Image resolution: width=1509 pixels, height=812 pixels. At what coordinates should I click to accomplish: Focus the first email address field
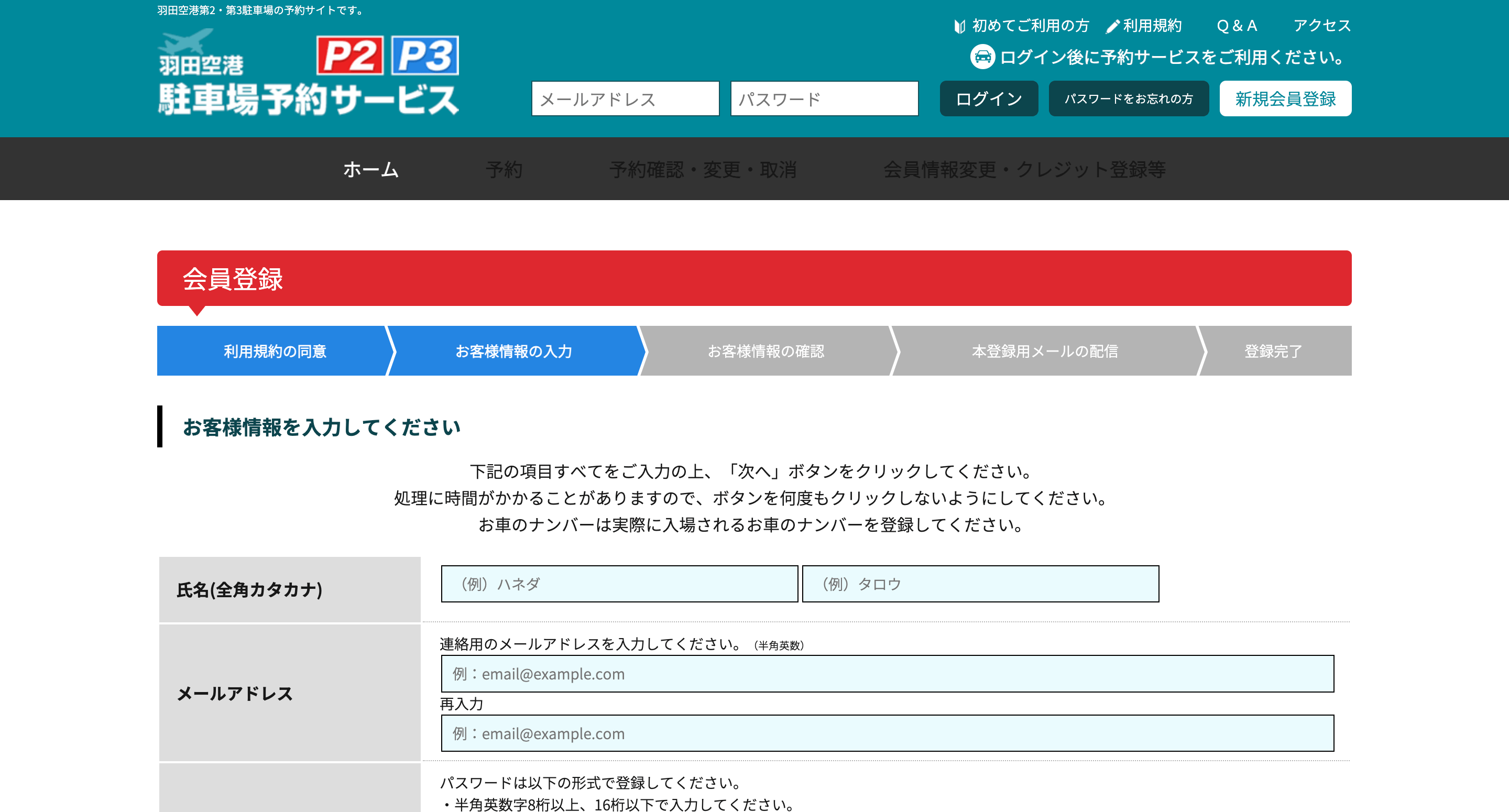(x=887, y=674)
